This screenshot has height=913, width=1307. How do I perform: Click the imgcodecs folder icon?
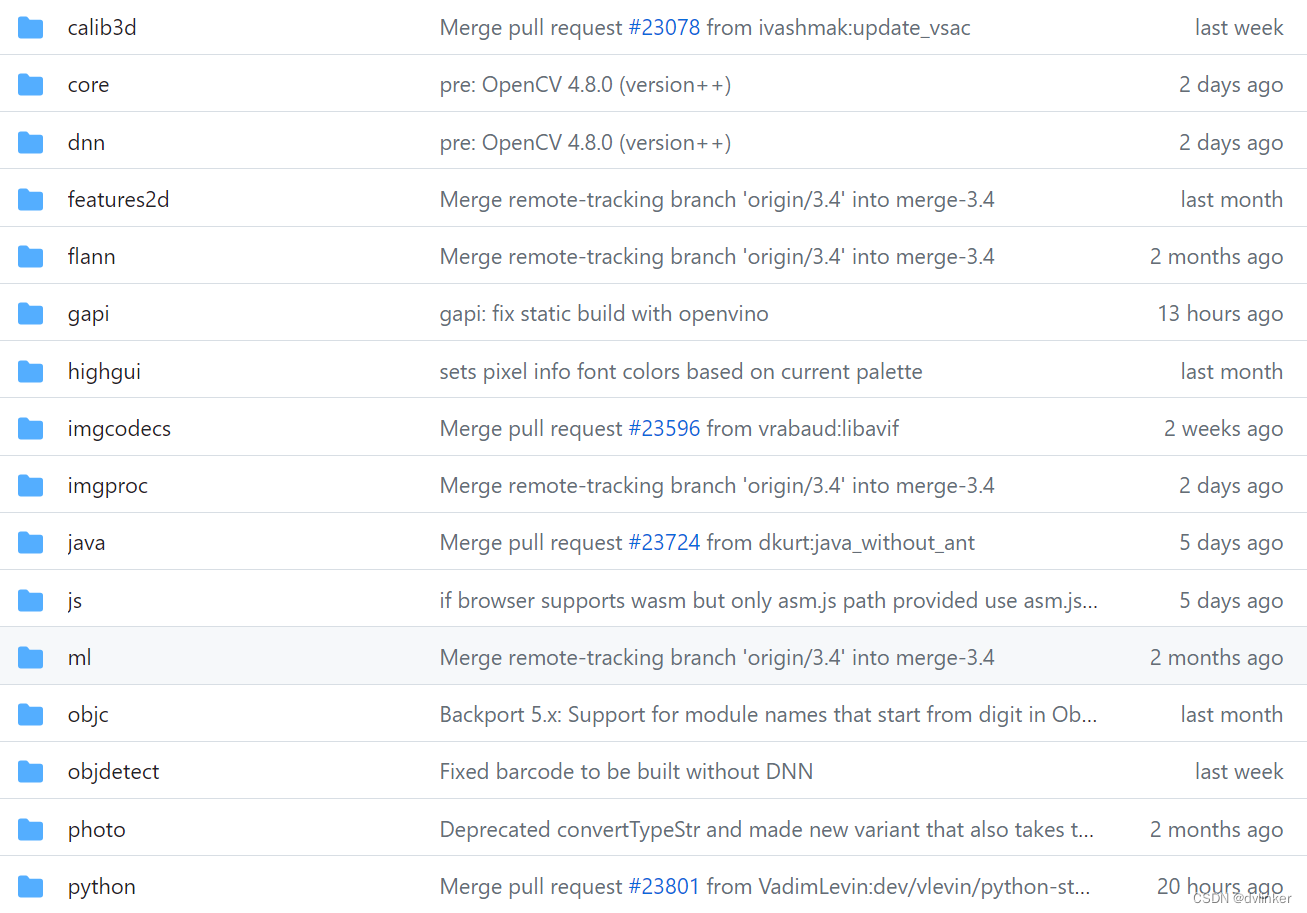(31, 429)
